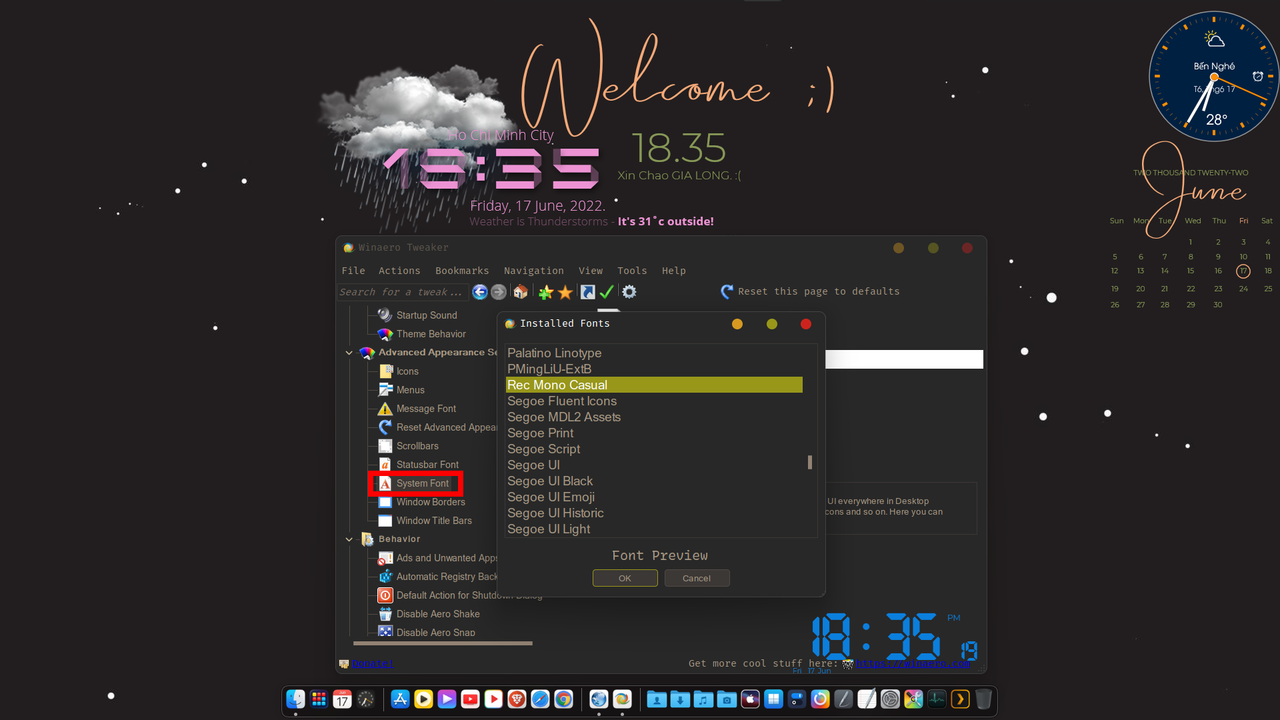Confirm font choice with the OK button
This screenshot has height=720, width=1280.
624,577
